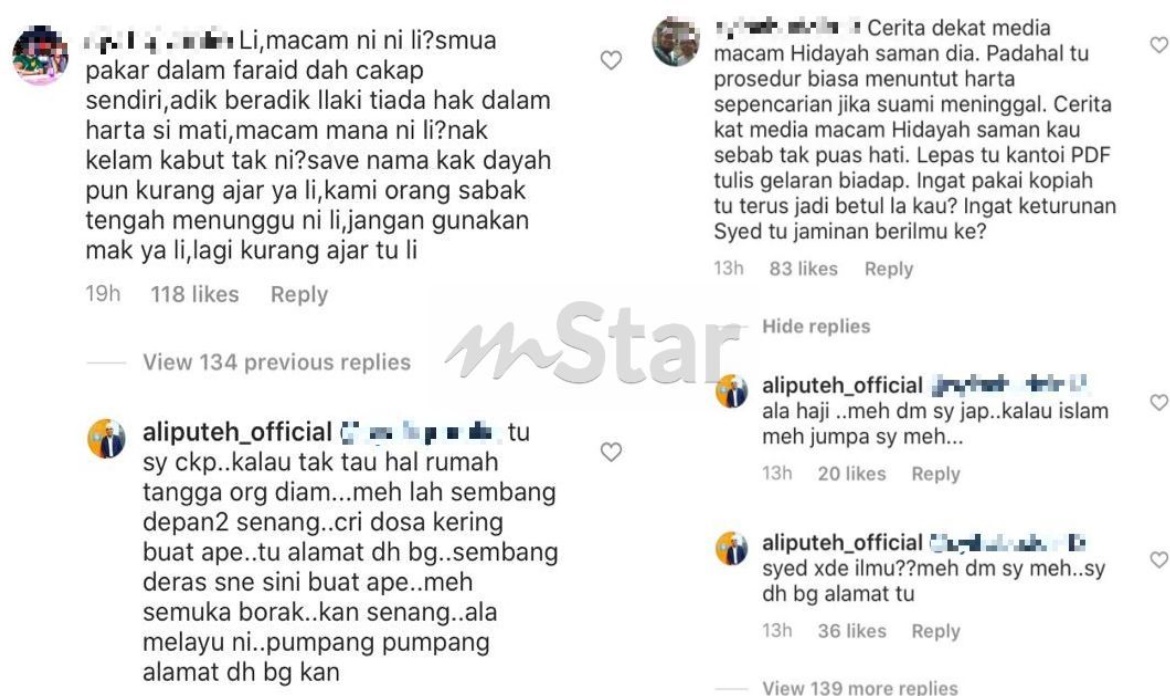
Task: Open aliputeh_official avatar beside 'syed xde ilmu' reply
Action: (731, 548)
